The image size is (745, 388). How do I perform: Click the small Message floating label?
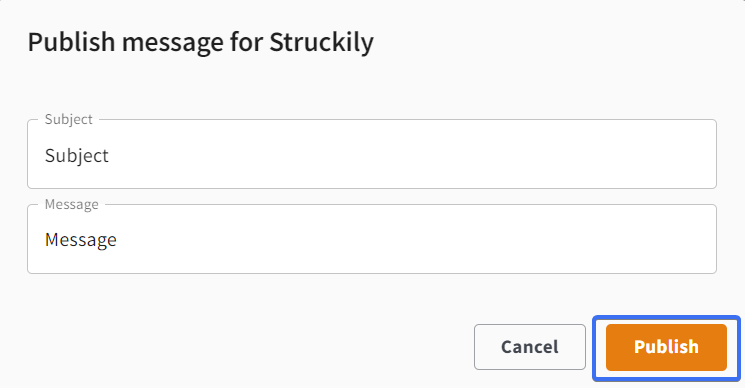[x=72, y=204]
